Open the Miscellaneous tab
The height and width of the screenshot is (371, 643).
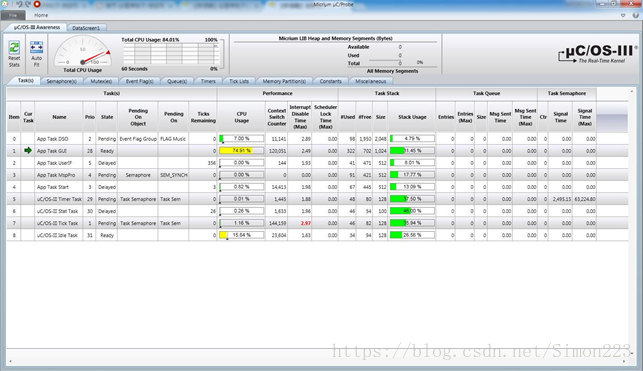click(371, 81)
